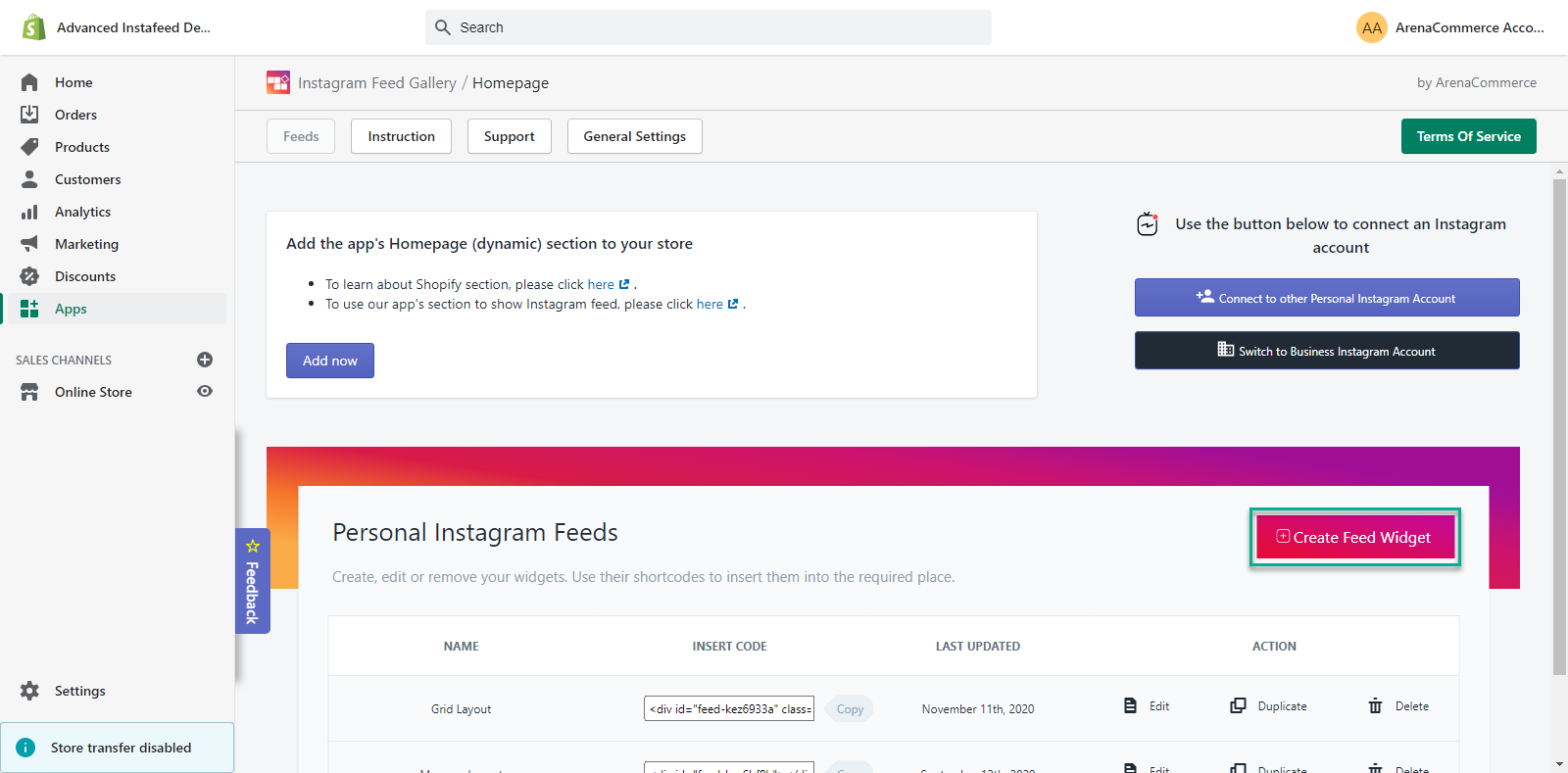Click second 'here' link for Instagram feed

[710, 304]
